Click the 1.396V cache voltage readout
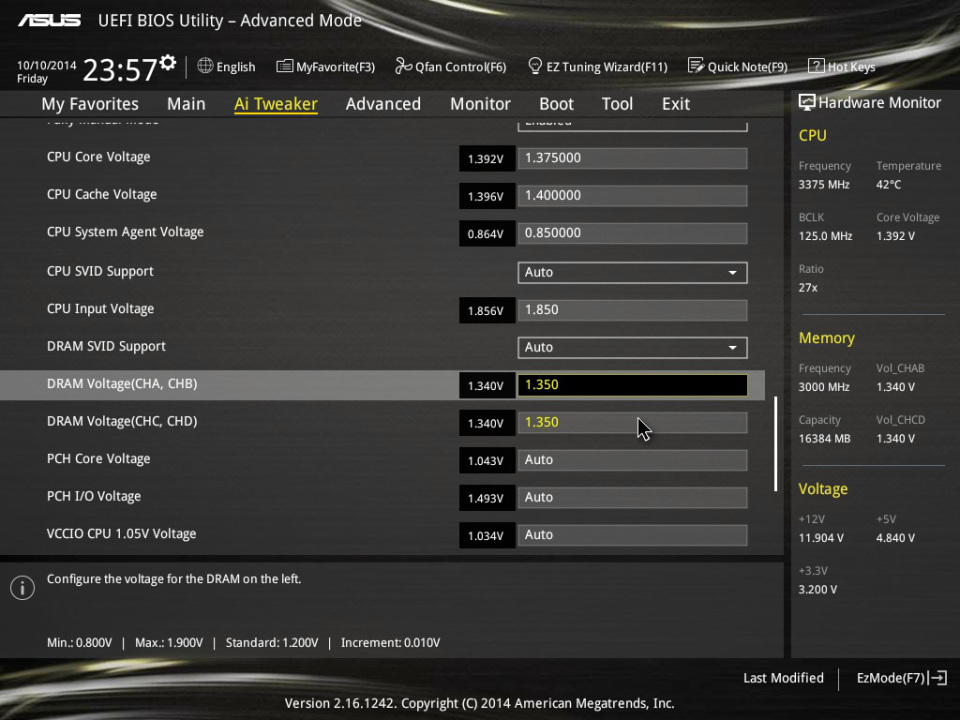 point(487,196)
